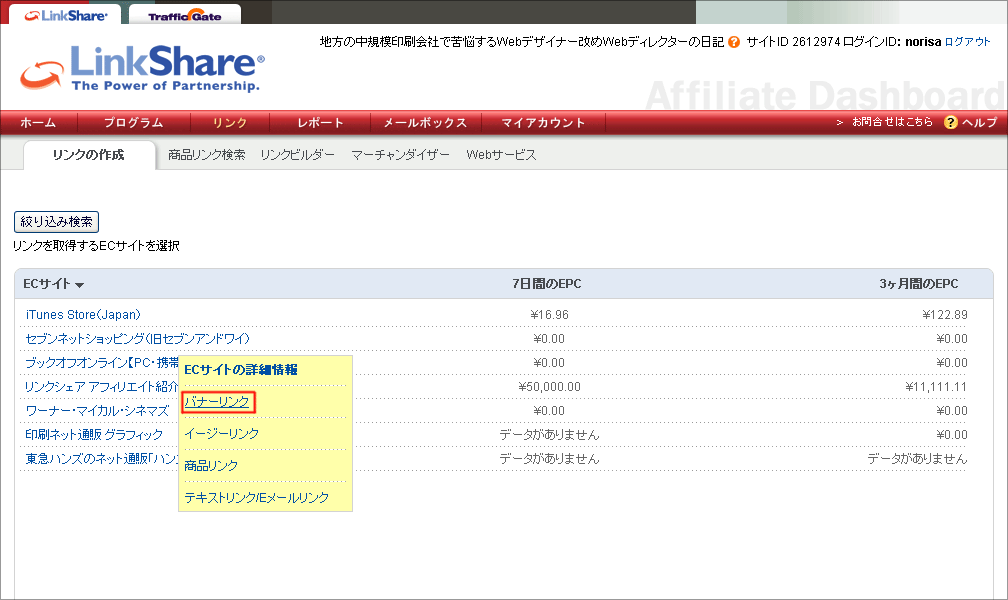Sort by the ECサイト column arrow
The width and height of the screenshot is (1008, 600).
point(80,285)
